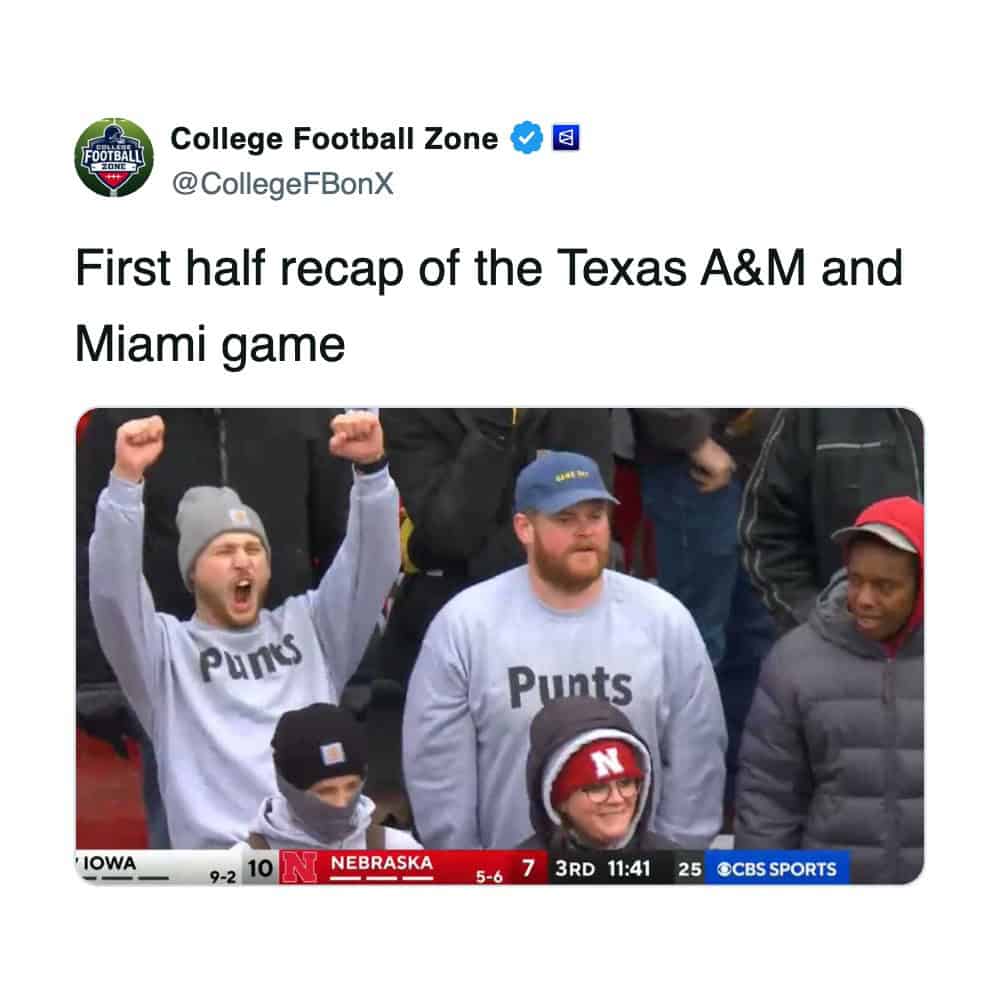
Task: Click Nebraska's score of 7
Action: pos(526,868)
